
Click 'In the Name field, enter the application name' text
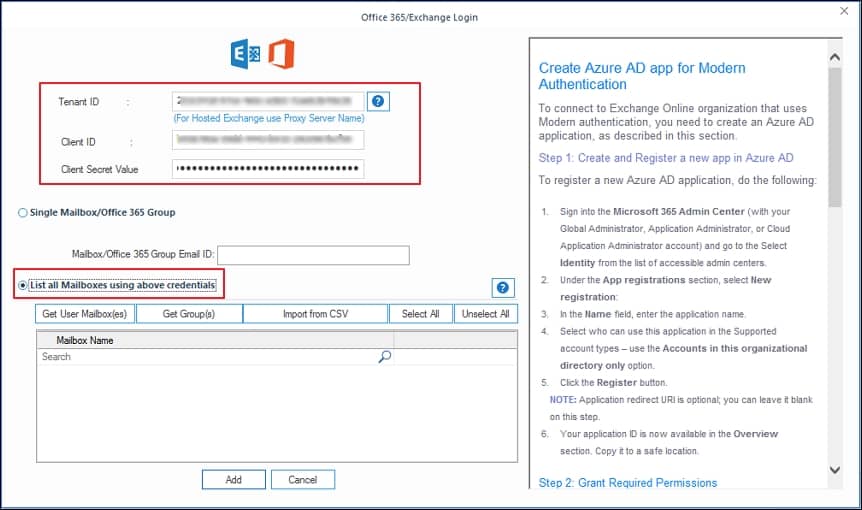click(x=653, y=314)
